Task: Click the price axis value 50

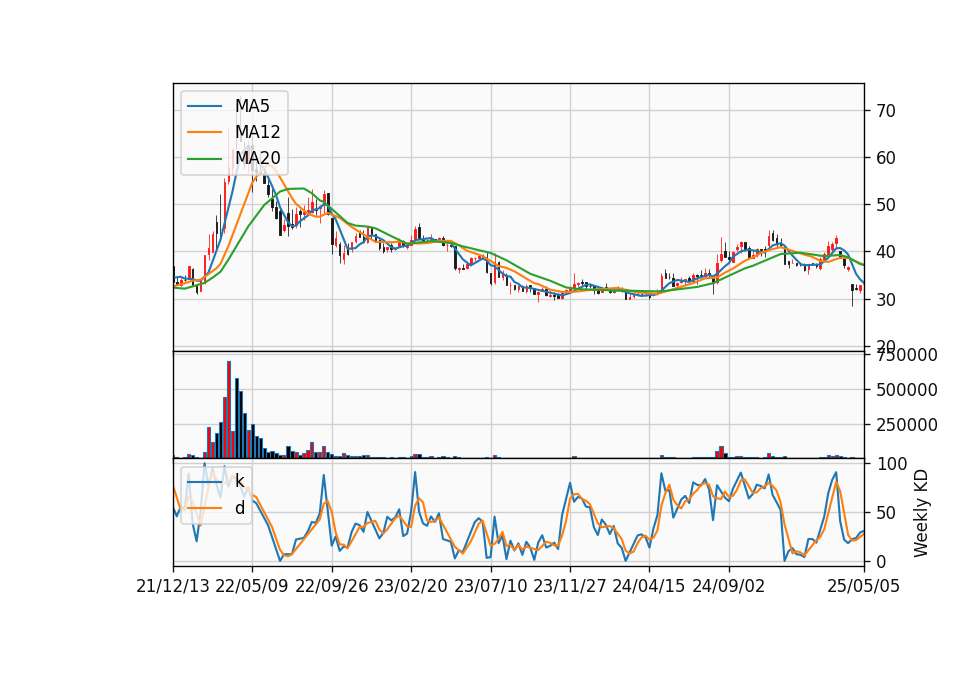Action: tap(885, 205)
